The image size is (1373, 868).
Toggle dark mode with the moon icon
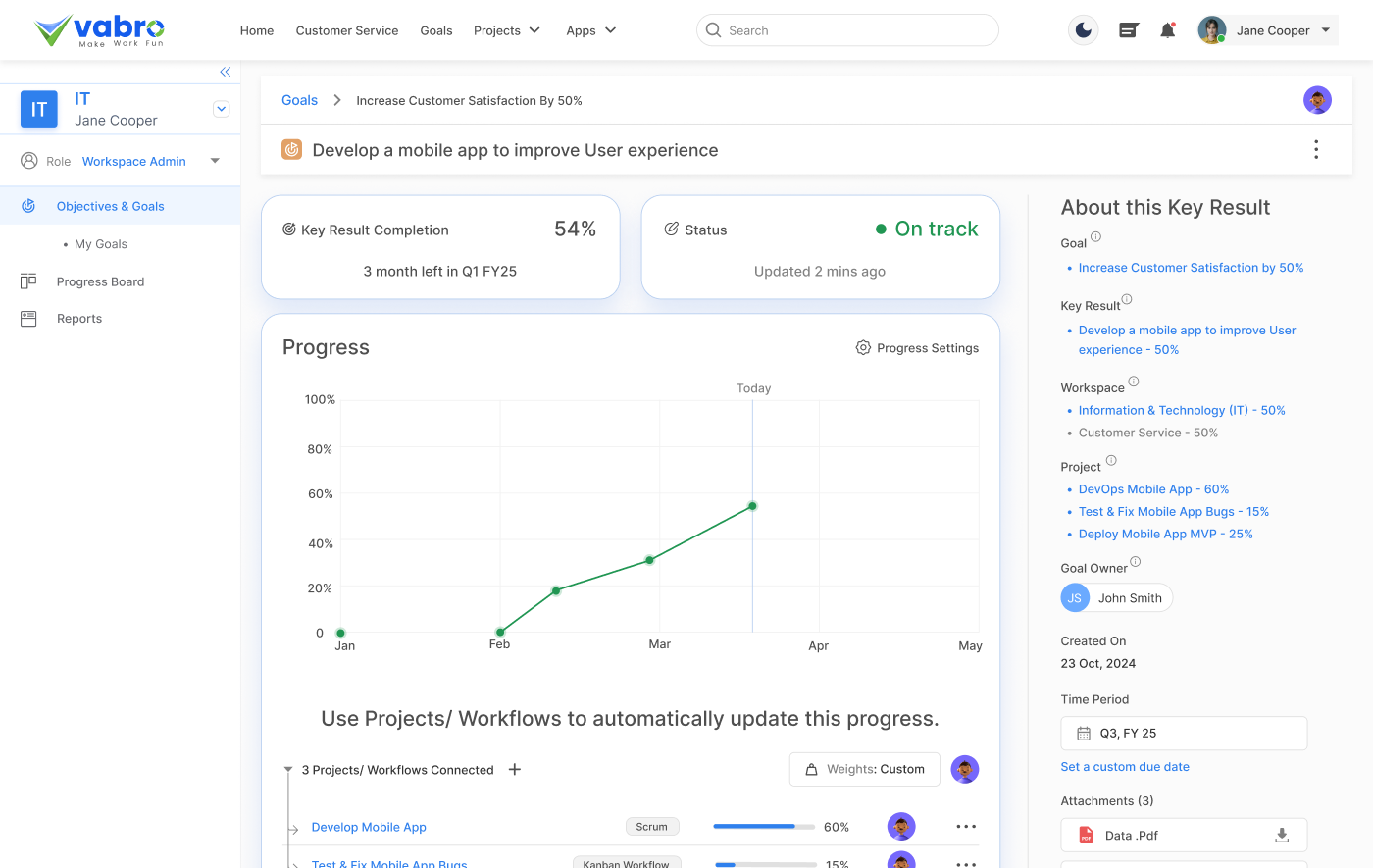(1083, 30)
